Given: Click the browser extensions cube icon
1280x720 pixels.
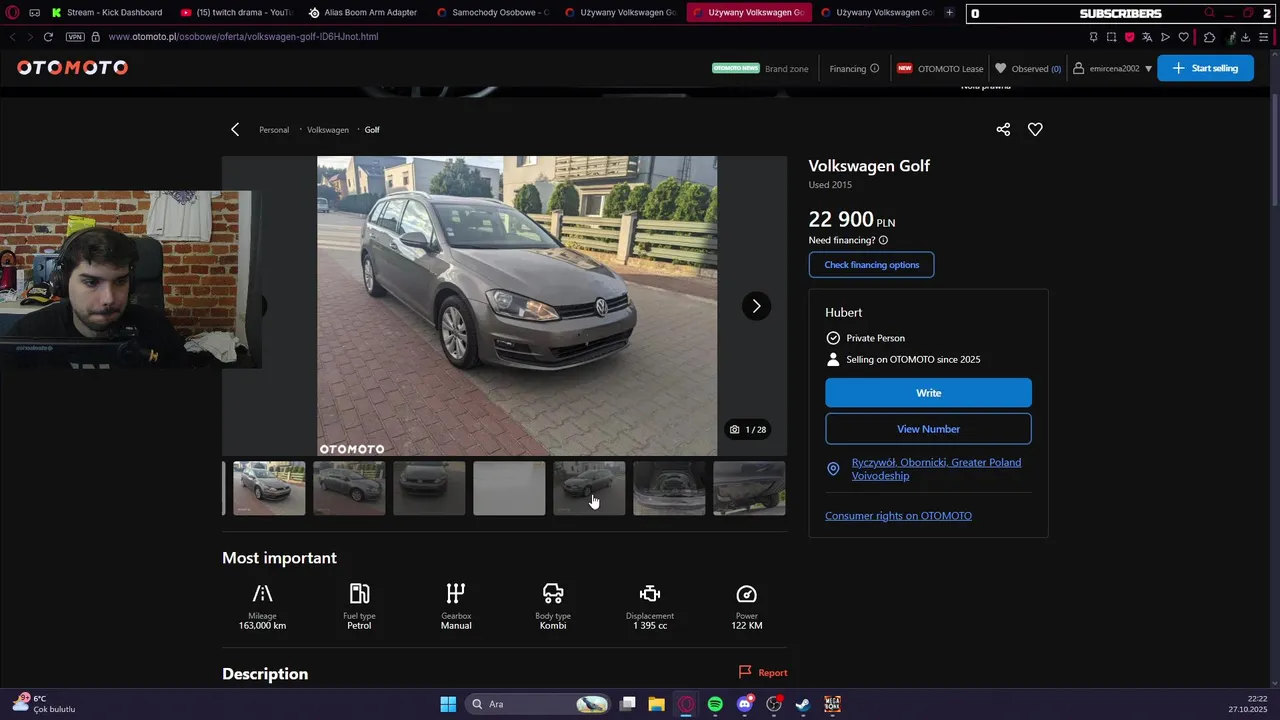Looking at the screenshot, I should pyautogui.click(x=1209, y=37).
